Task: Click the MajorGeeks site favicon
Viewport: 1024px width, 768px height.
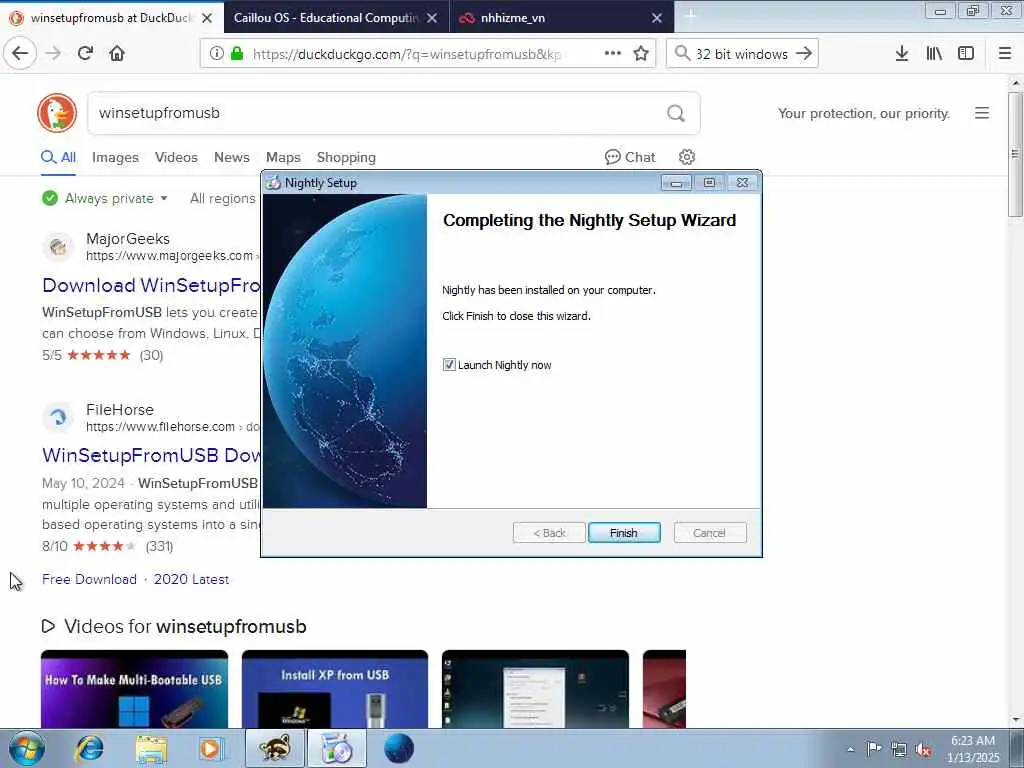Action: point(58,247)
